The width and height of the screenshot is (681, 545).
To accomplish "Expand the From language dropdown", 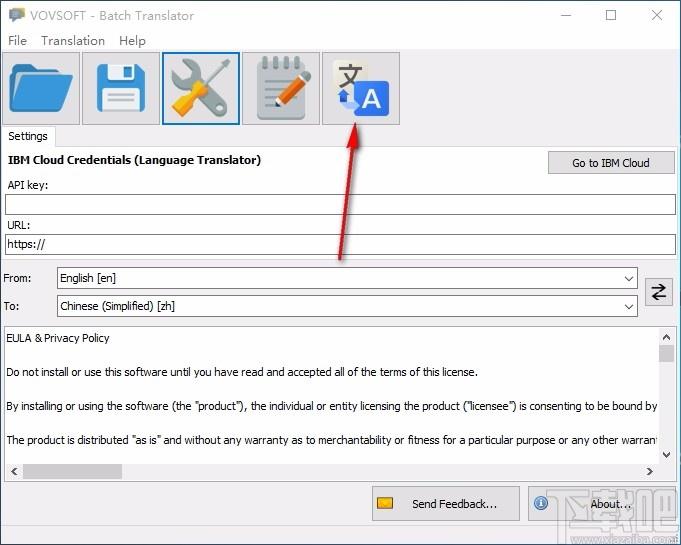I will [628, 278].
